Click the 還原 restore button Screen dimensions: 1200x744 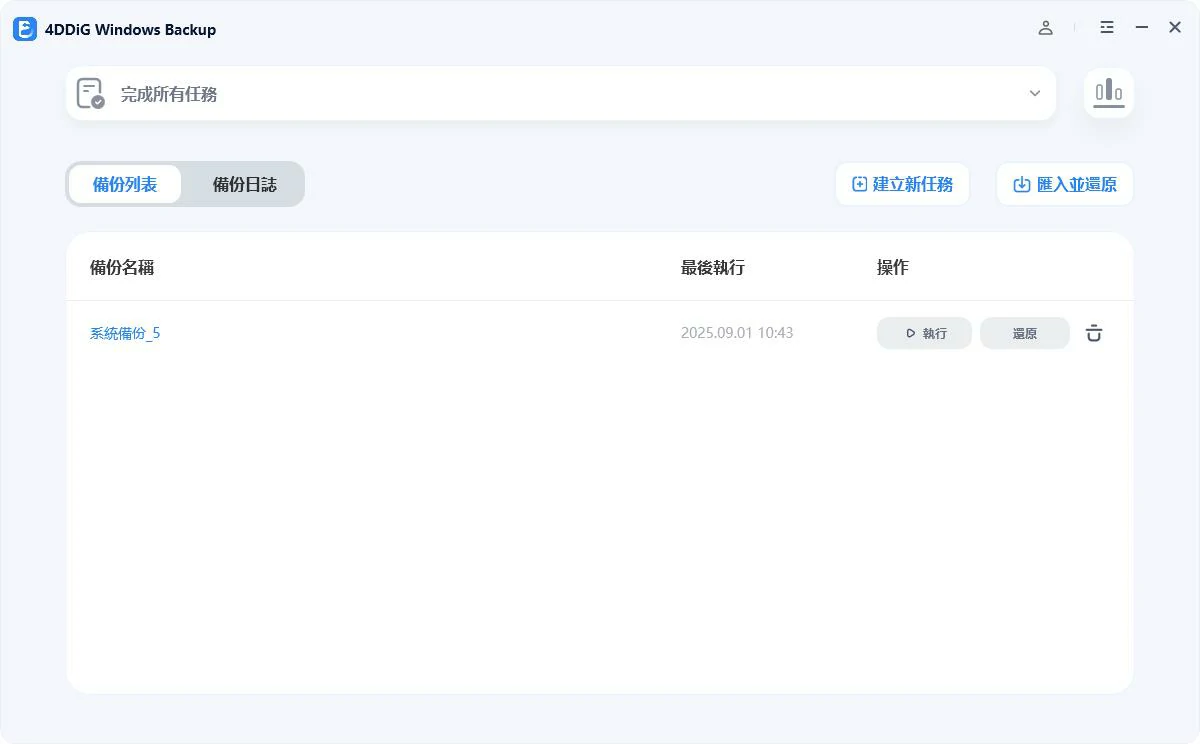coord(1025,333)
